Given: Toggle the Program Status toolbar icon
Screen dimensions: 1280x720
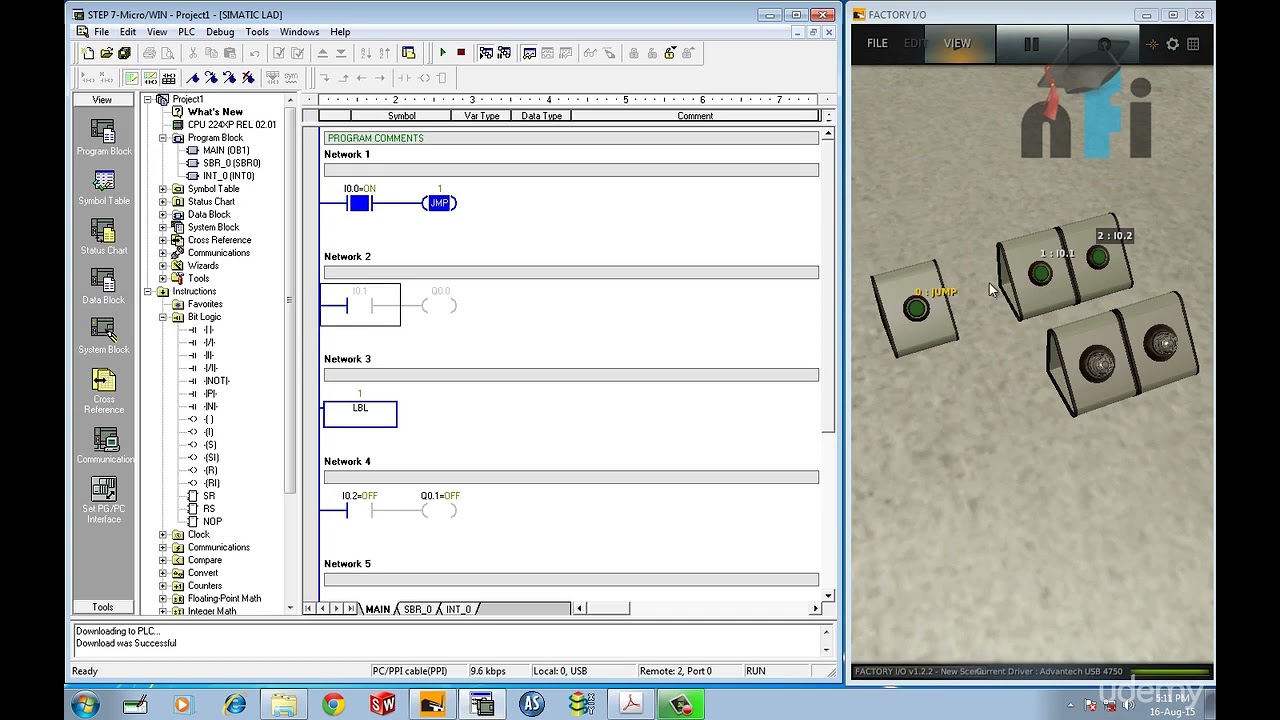Looking at the screenshot, I should click(486, 53).
